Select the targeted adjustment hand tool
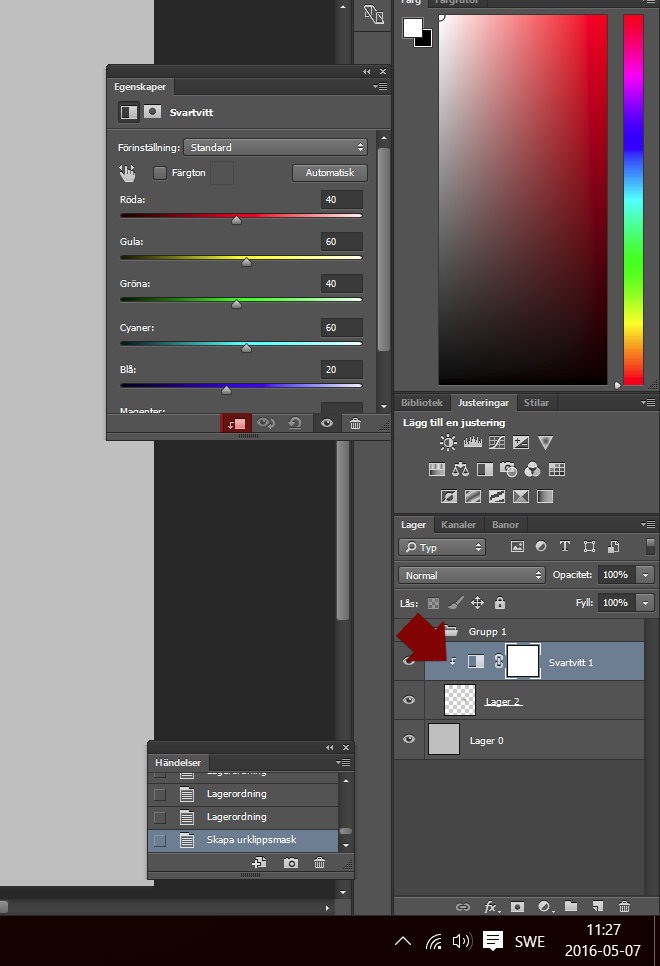Viewport: 660px width, 966px height. [127, 173]
